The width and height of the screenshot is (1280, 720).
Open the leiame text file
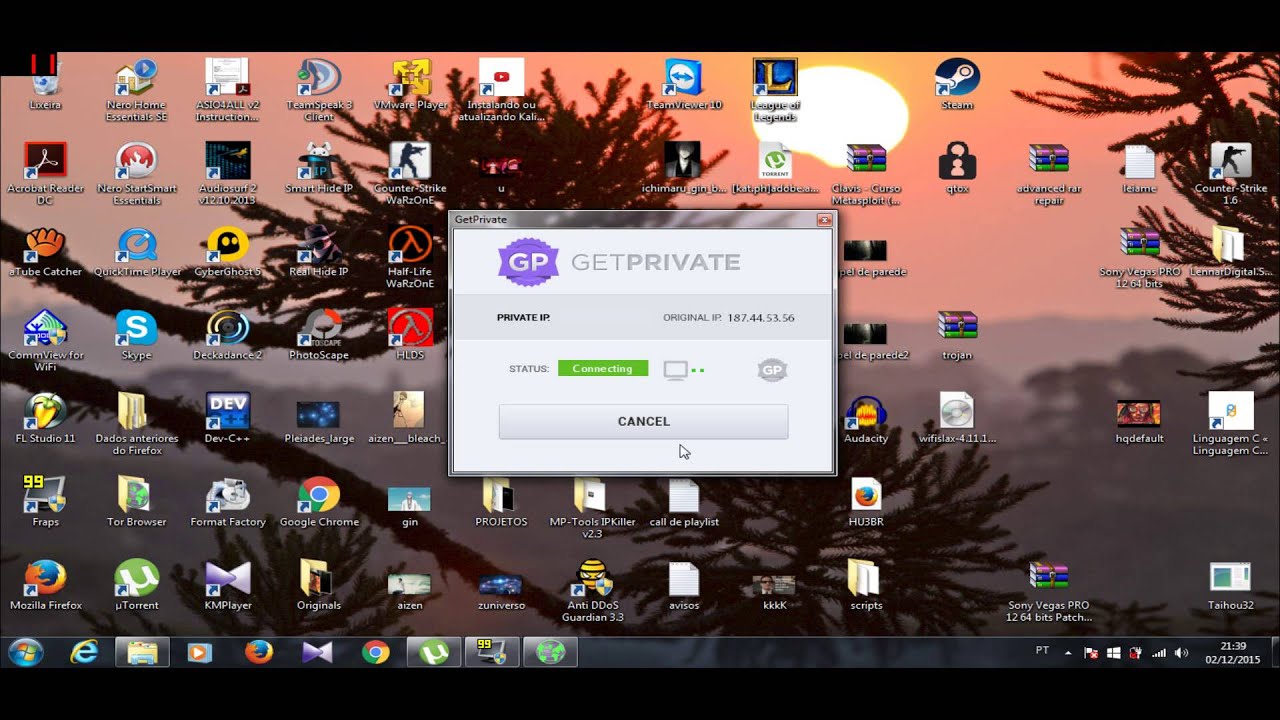(x=1139, y=168)
